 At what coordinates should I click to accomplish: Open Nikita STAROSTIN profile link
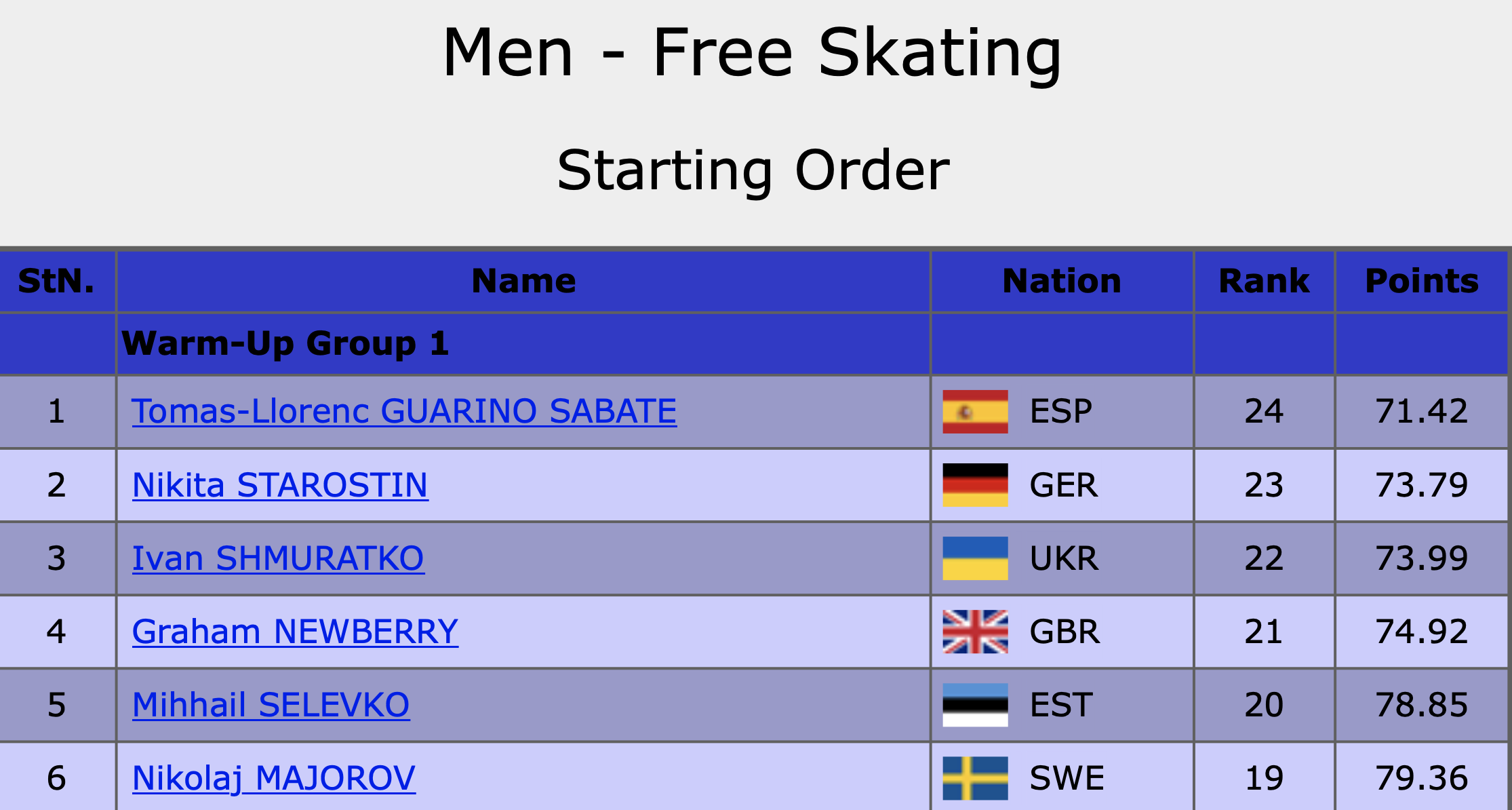click(x=280, y=485)
